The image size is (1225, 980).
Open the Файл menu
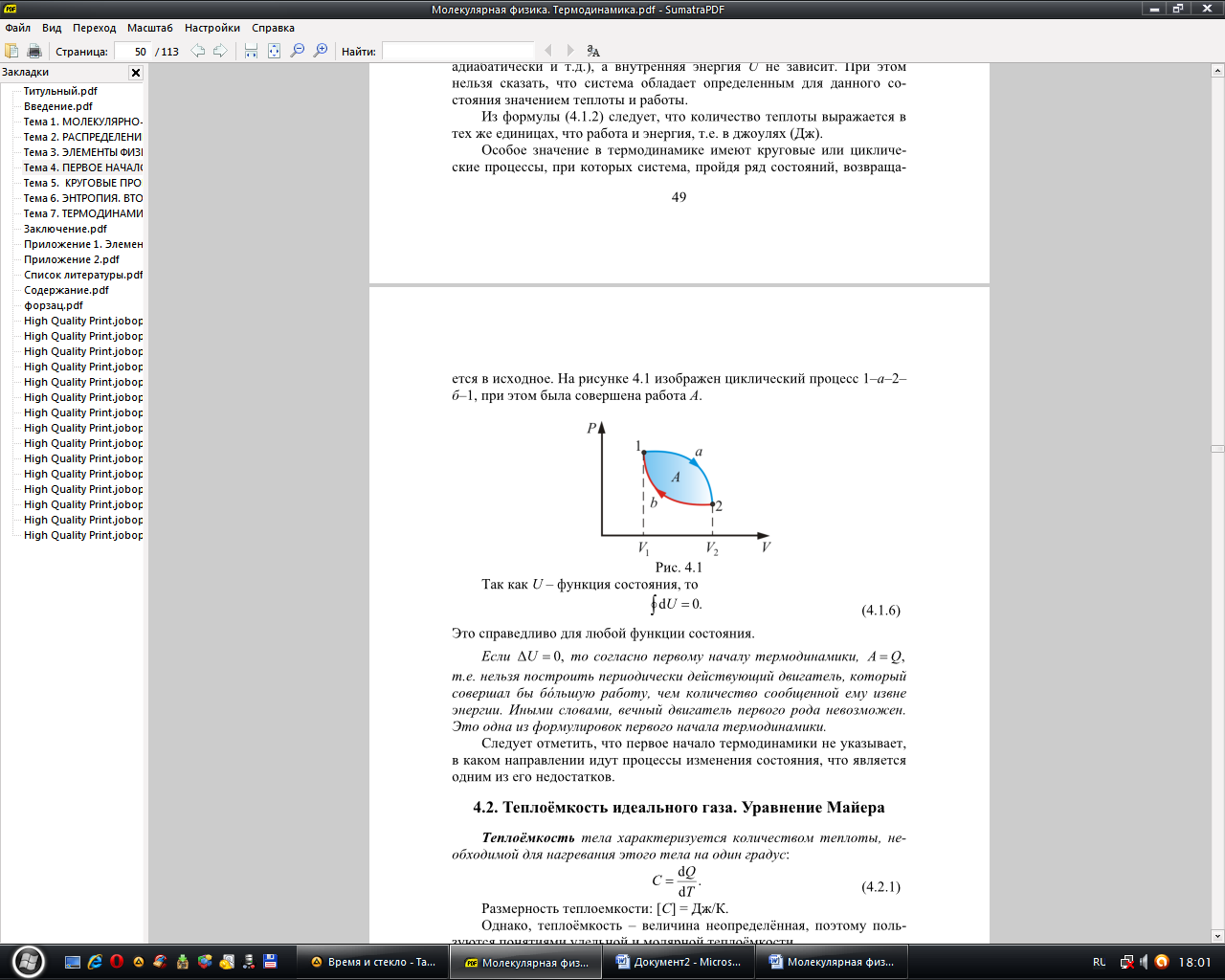(17, 28)
